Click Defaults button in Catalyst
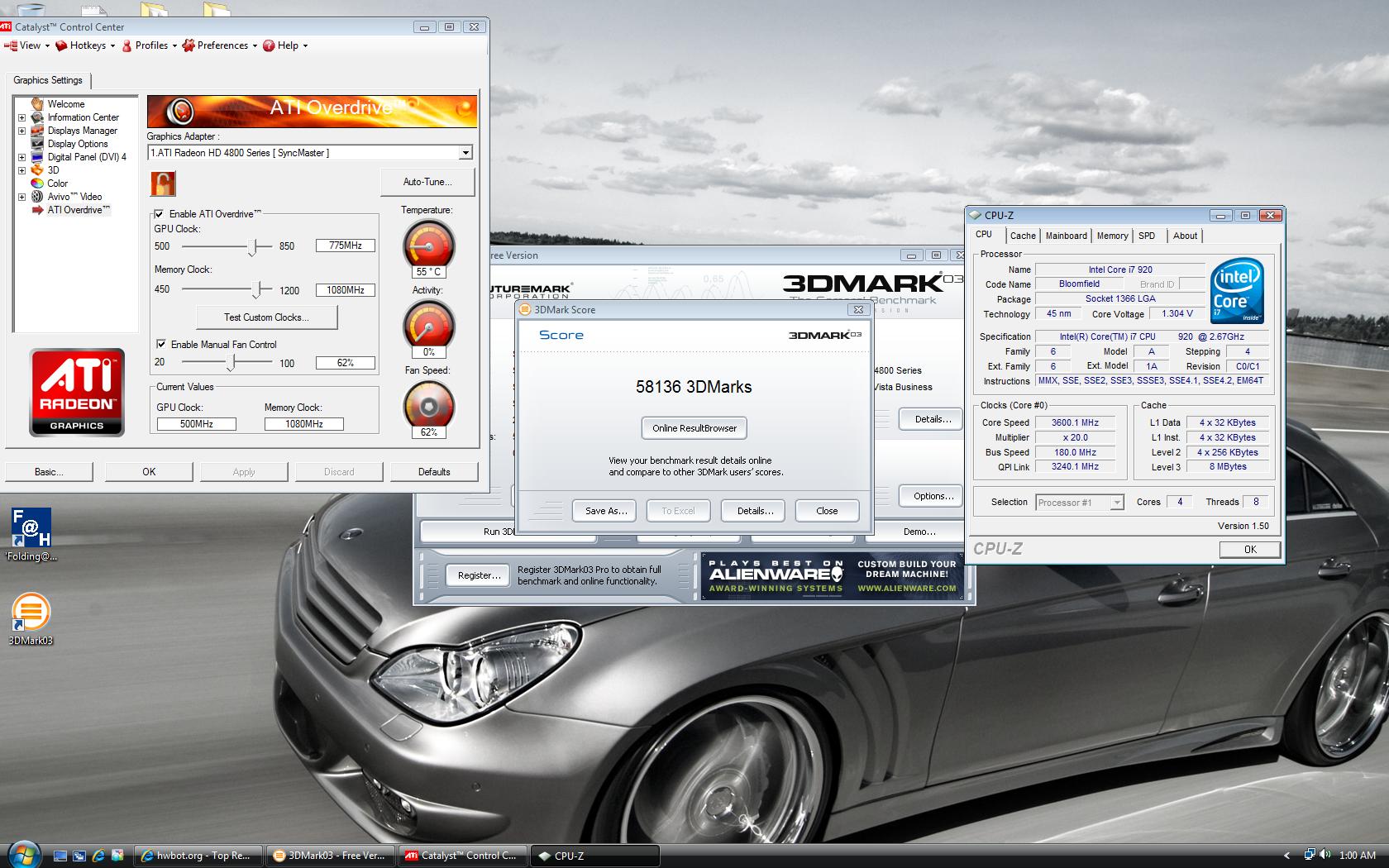The image size is (1389, 868). point(434,472)
